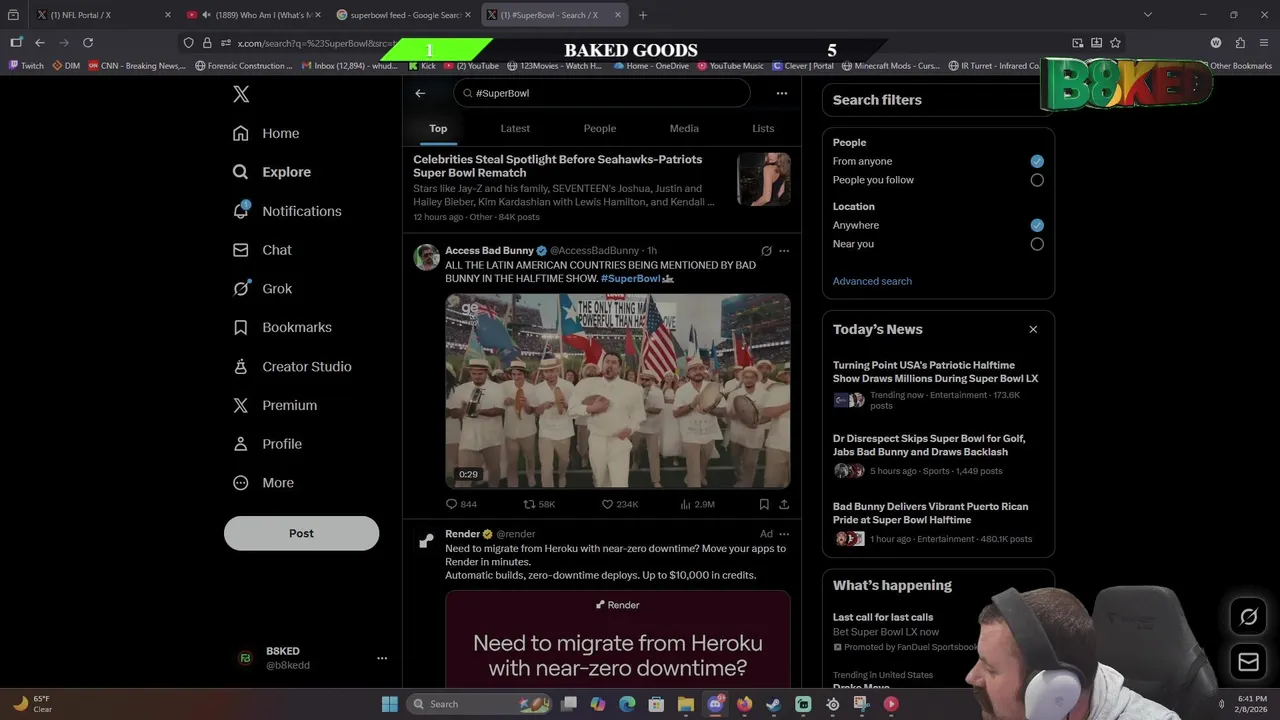Bookmark this page with star icon
Image resolution: width=1280 pixels, height=720 pixels.
(x=1115, y=43)
